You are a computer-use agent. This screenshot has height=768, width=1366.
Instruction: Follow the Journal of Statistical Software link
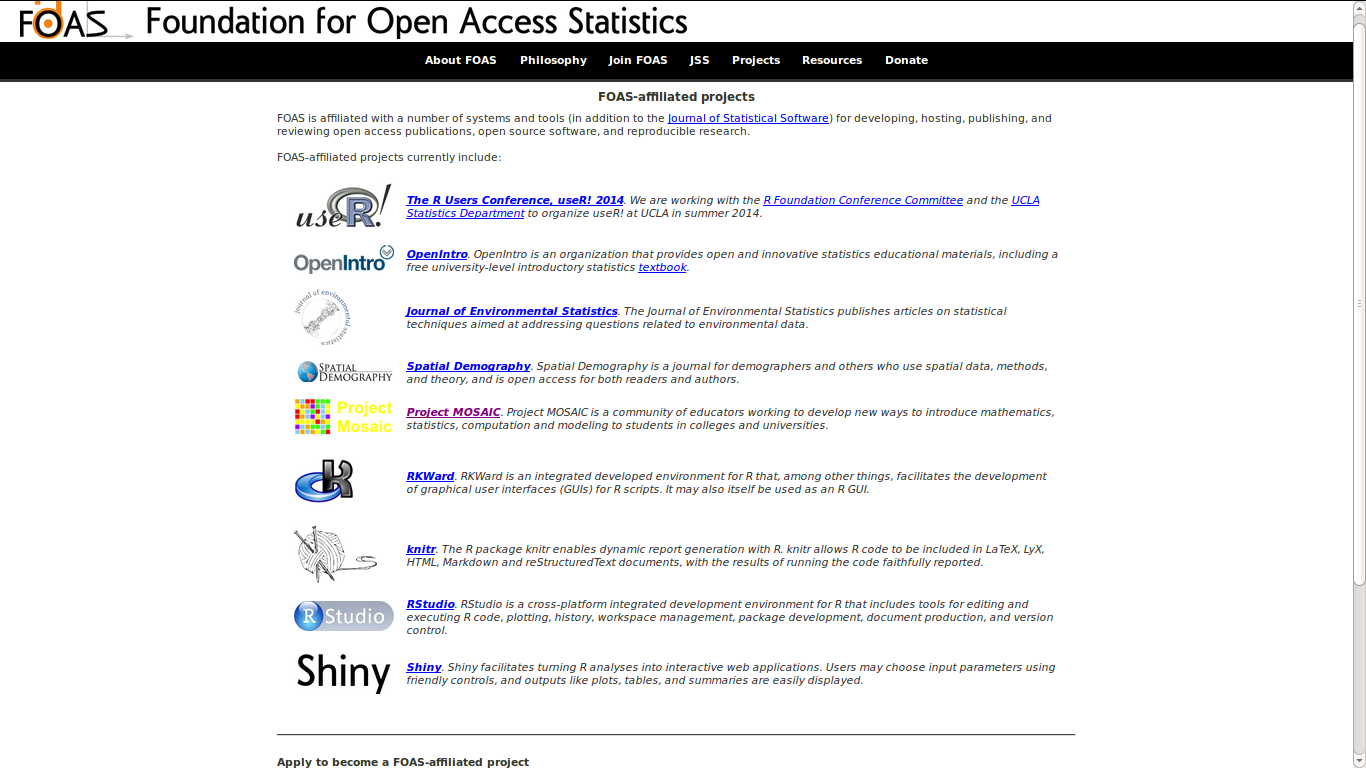[748, 118]
